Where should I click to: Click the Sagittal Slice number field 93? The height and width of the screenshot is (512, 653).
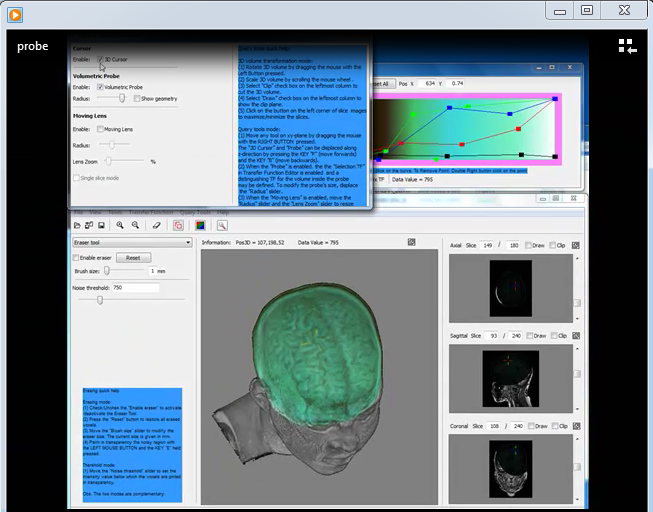[x=493, y=335]
